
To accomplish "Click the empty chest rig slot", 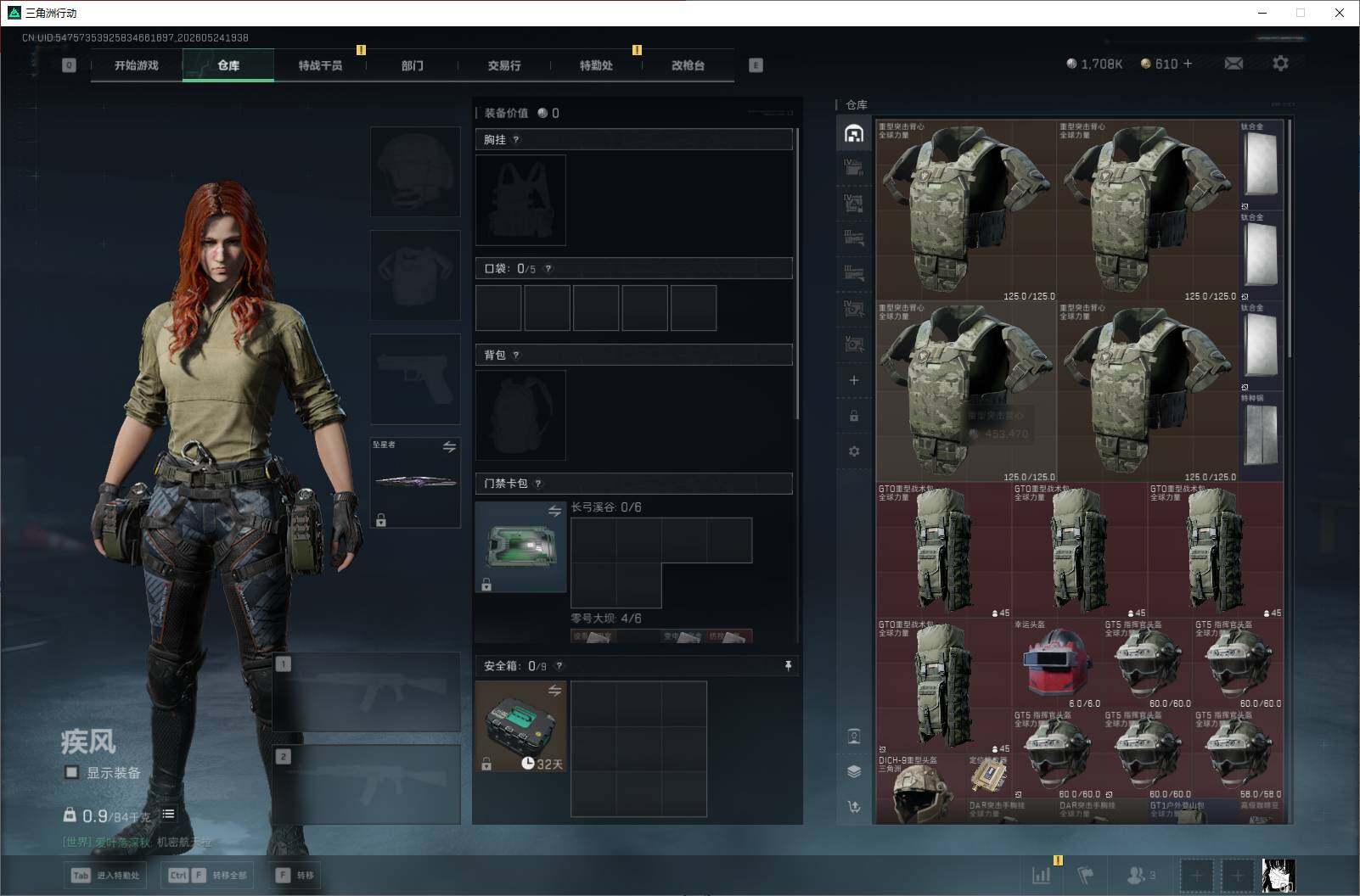I will 520,199.
